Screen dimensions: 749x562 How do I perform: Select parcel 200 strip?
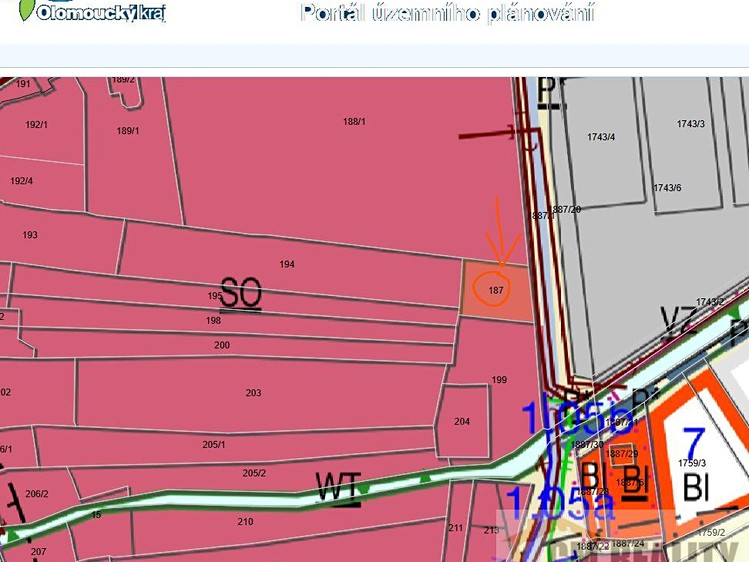222,345
